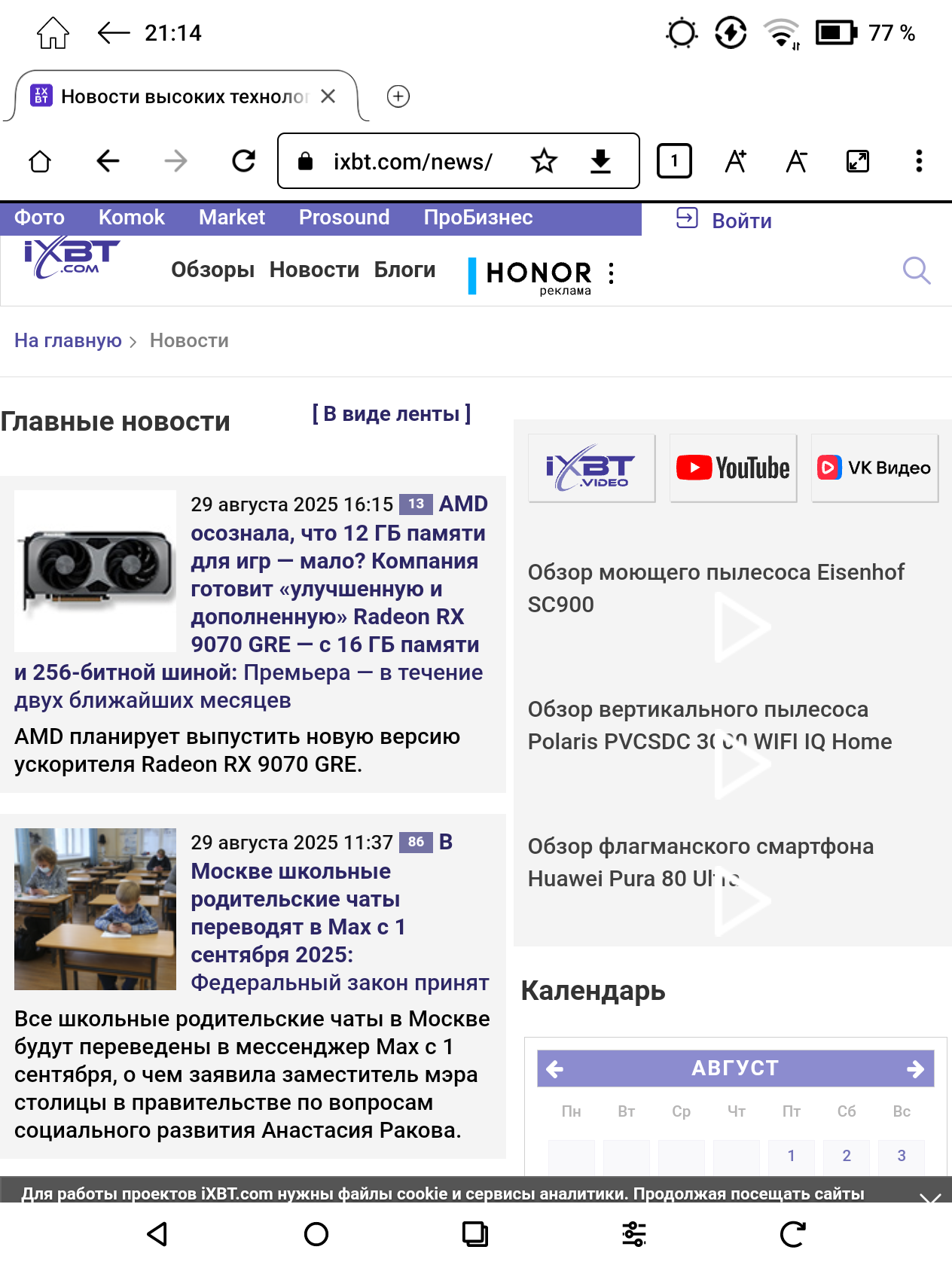Select August 3 in calendar
The height and width of the screenshot is (1265, 952).
point(902,1156)
